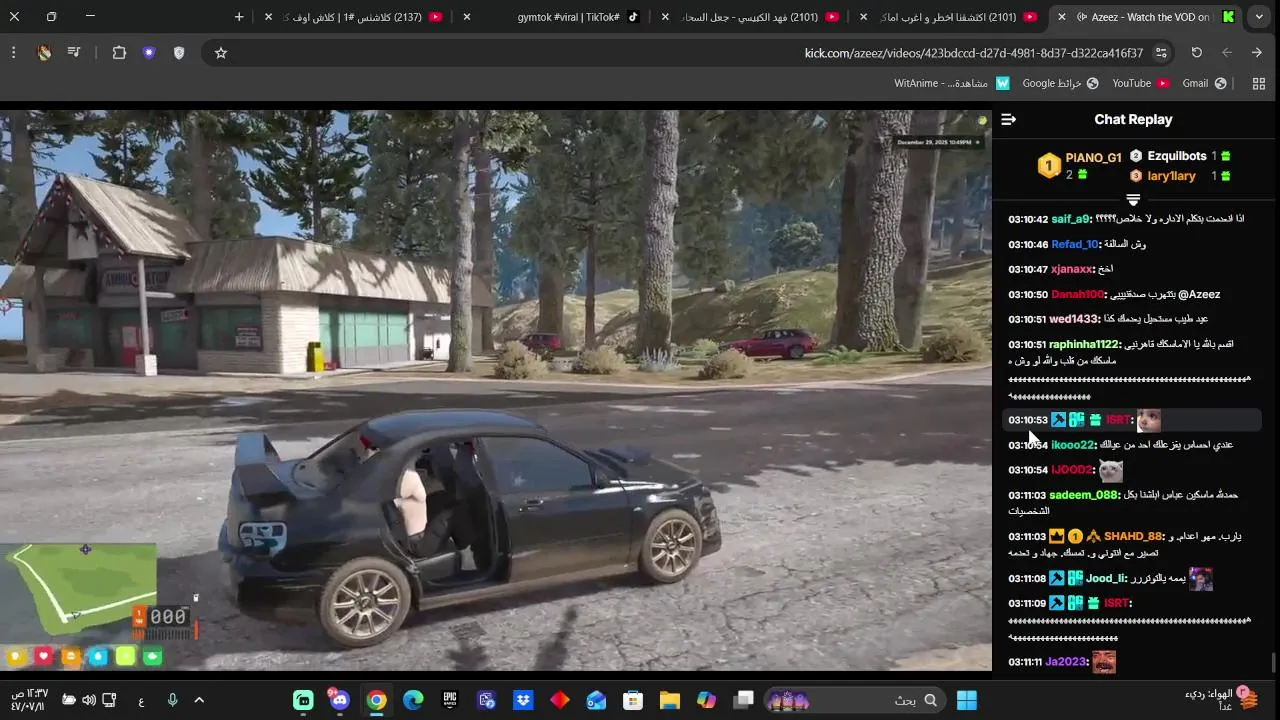Image resolution: width=1280 pixels, height=720 pixels.
Task: Click the 03:10:42 chat timestamp
Action: [x=1028, y=219]
